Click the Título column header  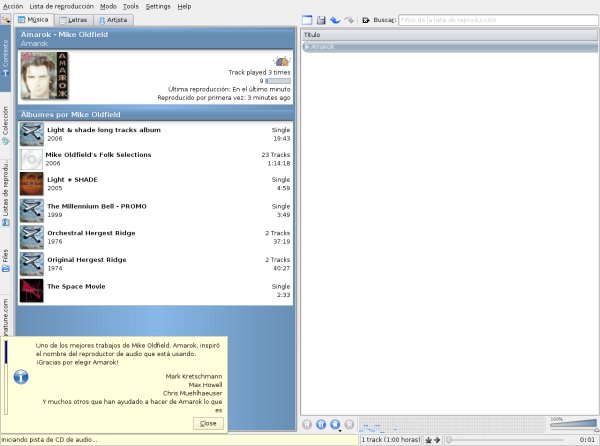pos(450,35)
